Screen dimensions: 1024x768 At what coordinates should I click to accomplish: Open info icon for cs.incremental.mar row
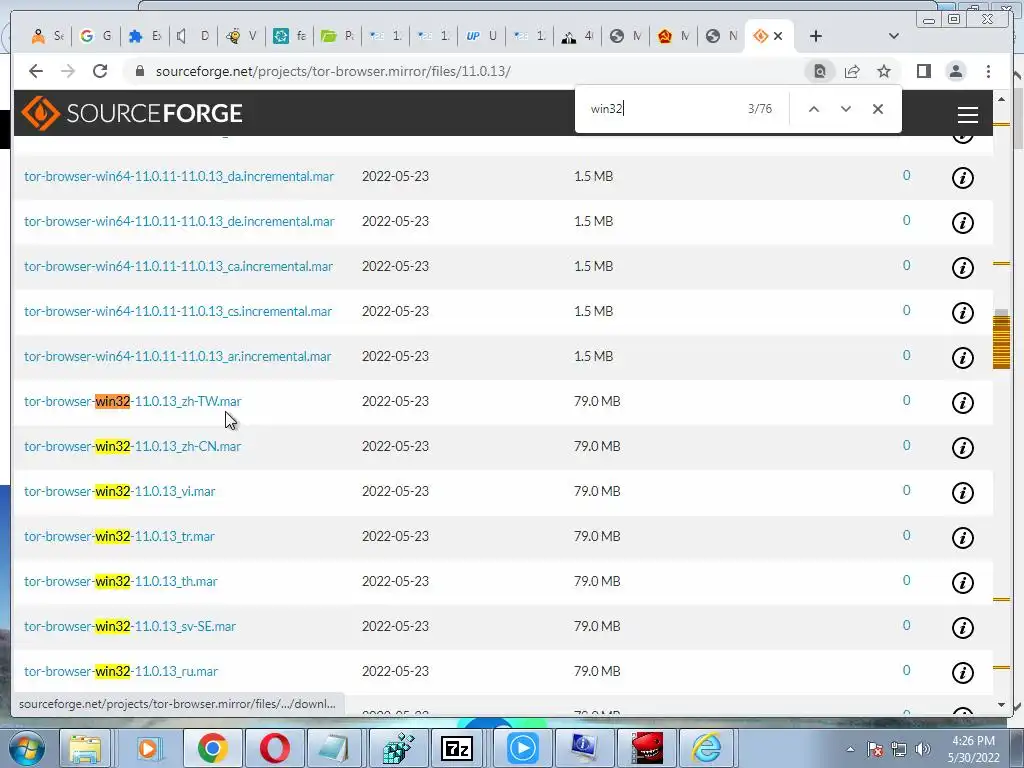963,312
